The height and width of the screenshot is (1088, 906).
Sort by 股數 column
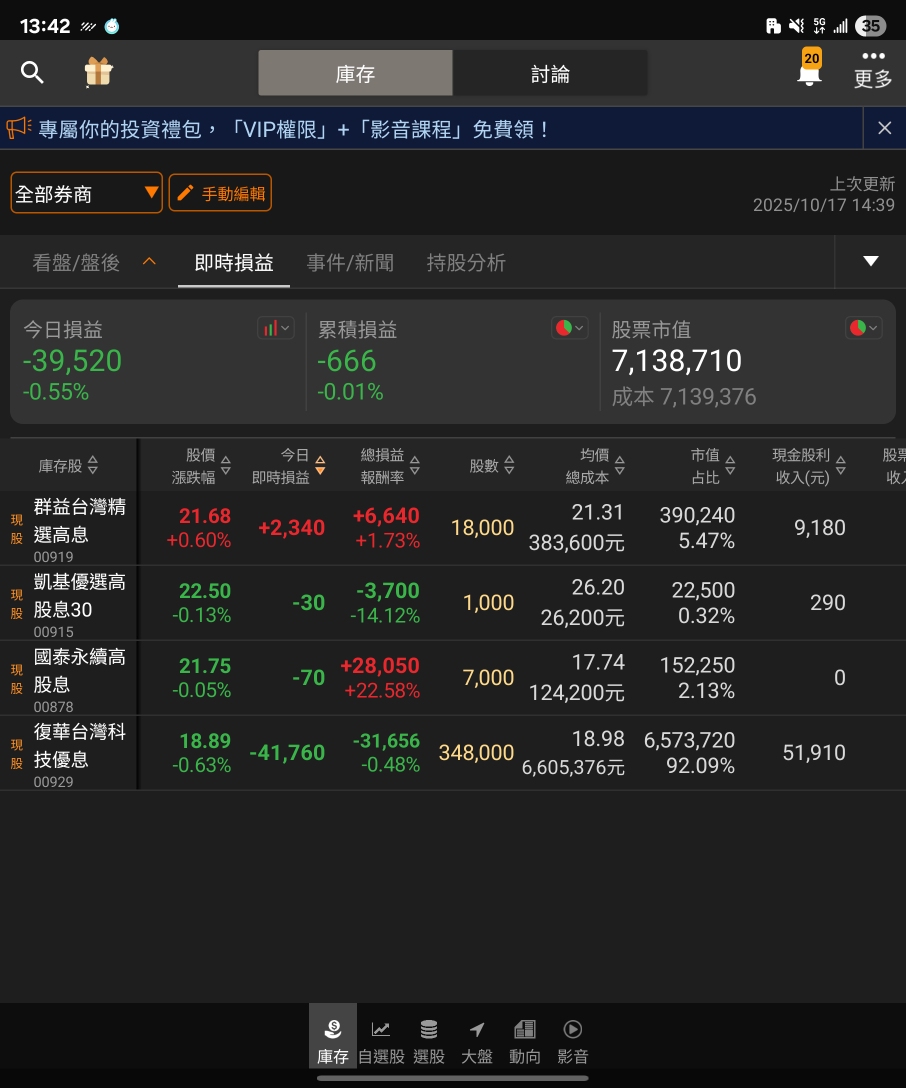pyautogui.click(x=491, y=466)
